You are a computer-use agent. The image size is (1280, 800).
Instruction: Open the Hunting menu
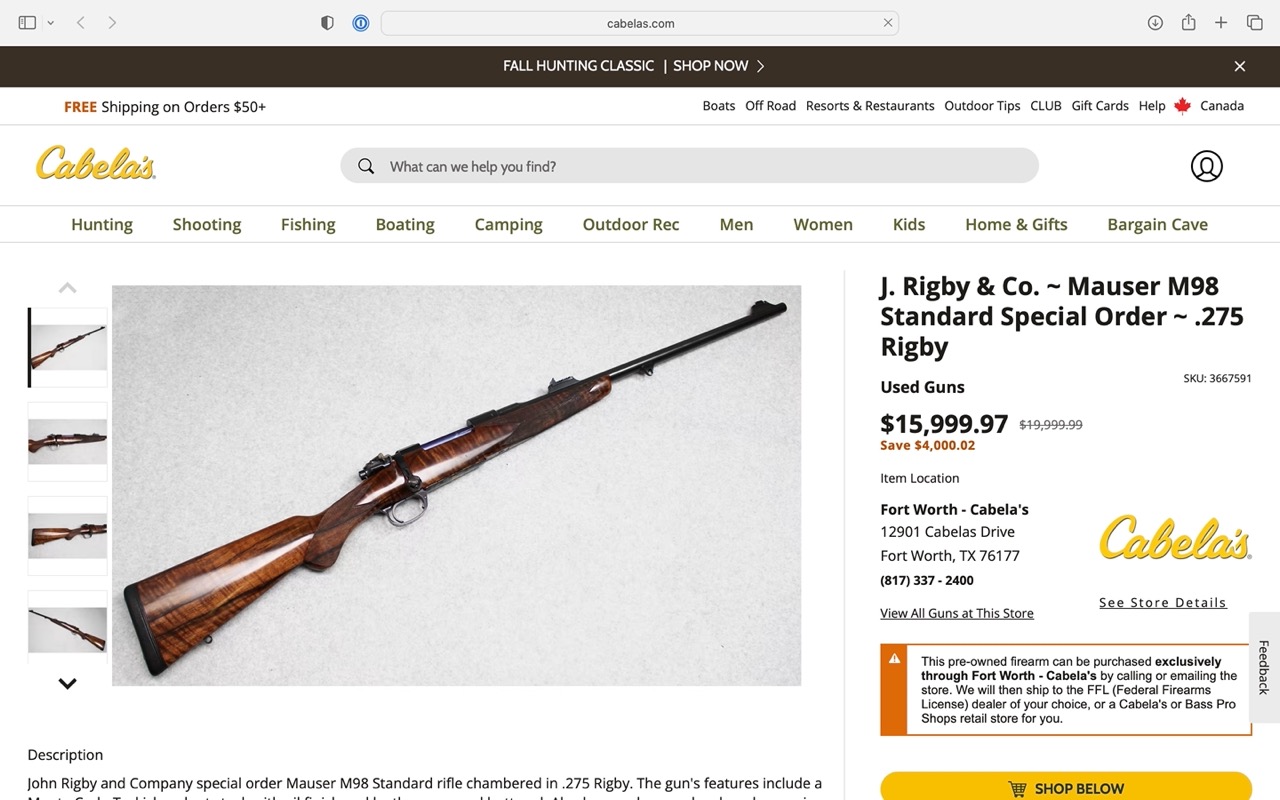102,224
